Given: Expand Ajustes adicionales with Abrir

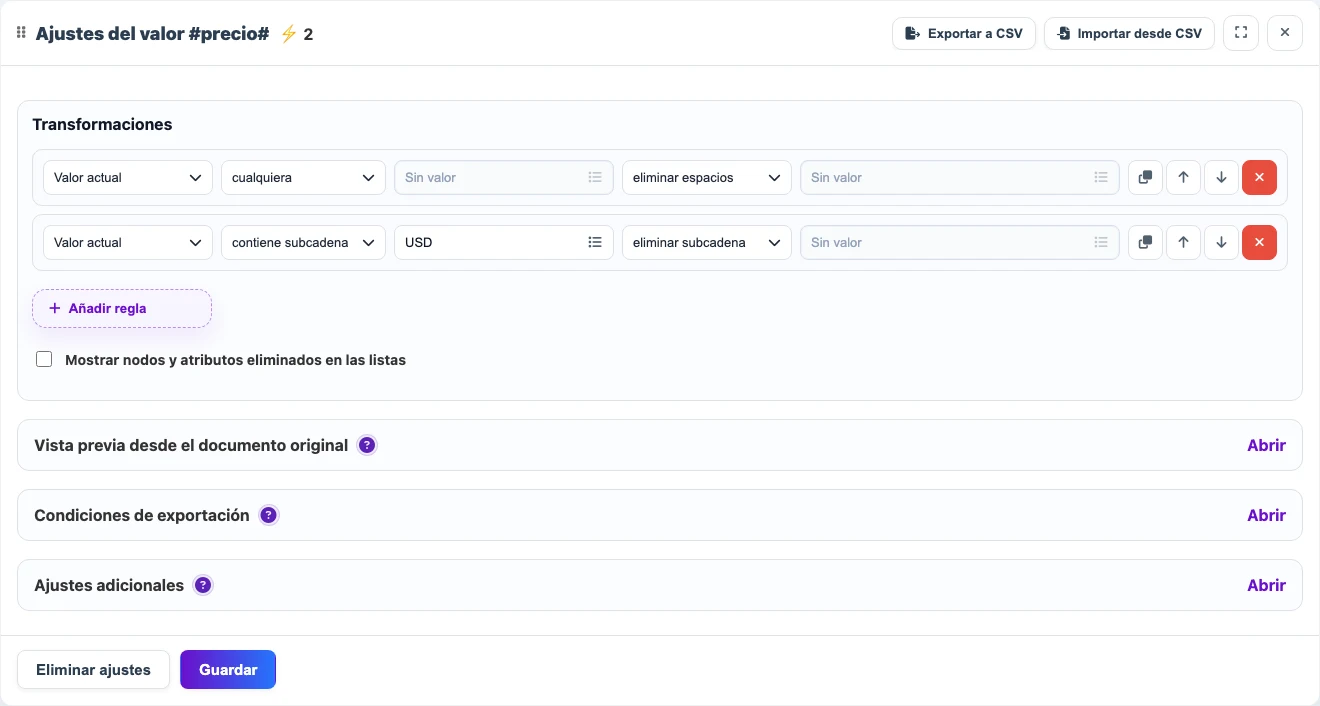Looking at the screenshot, I should 1266,585.
